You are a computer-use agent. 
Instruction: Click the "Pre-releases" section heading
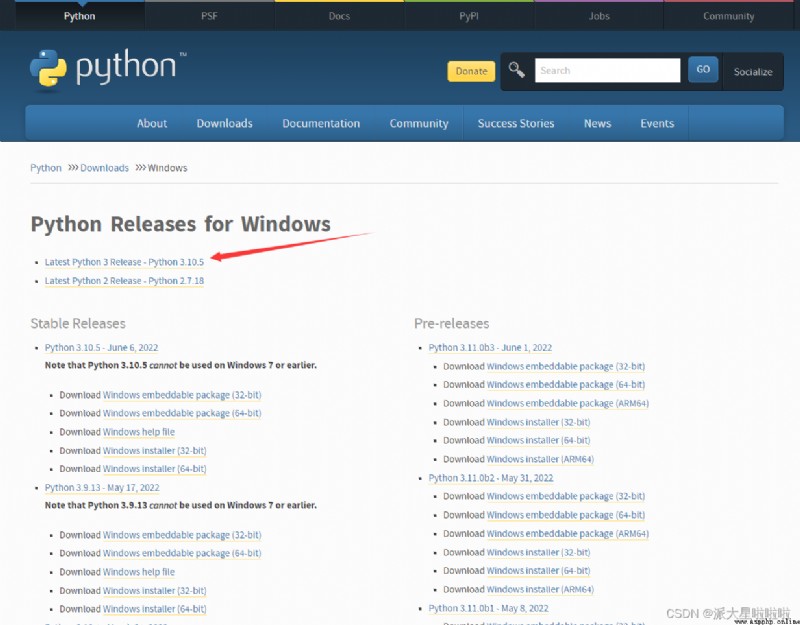click(x=452, y=323)
